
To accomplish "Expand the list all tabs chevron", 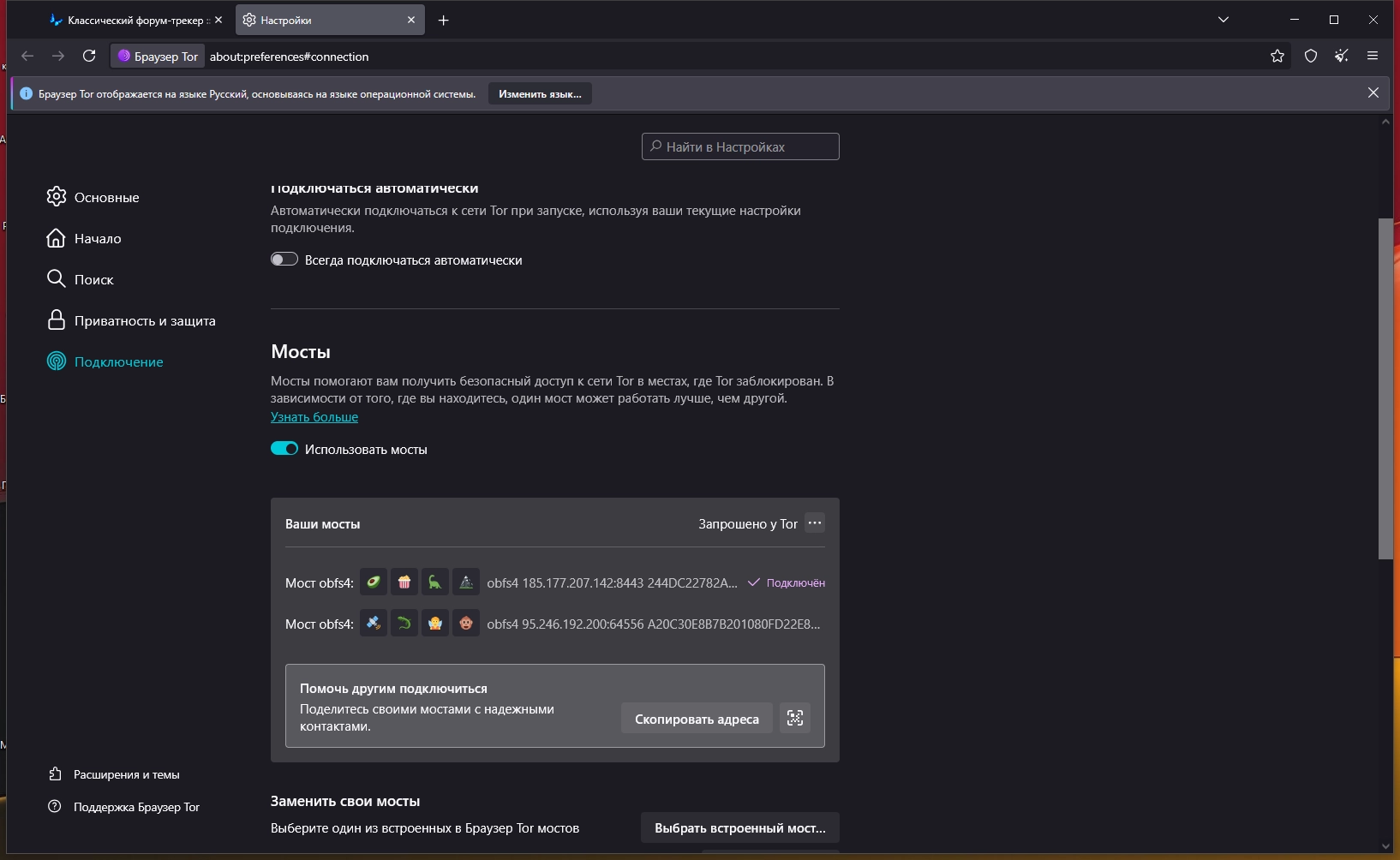I will 1224,20.
